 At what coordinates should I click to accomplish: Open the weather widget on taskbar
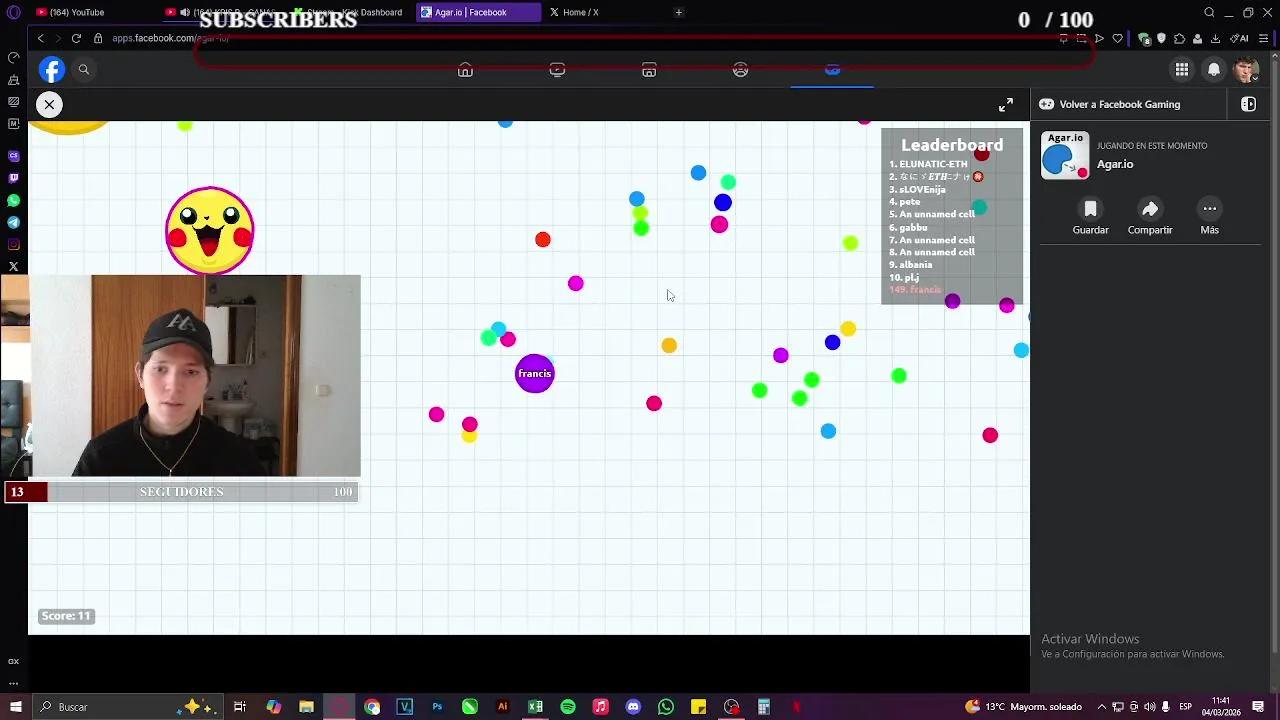[x=1023, y=707]
